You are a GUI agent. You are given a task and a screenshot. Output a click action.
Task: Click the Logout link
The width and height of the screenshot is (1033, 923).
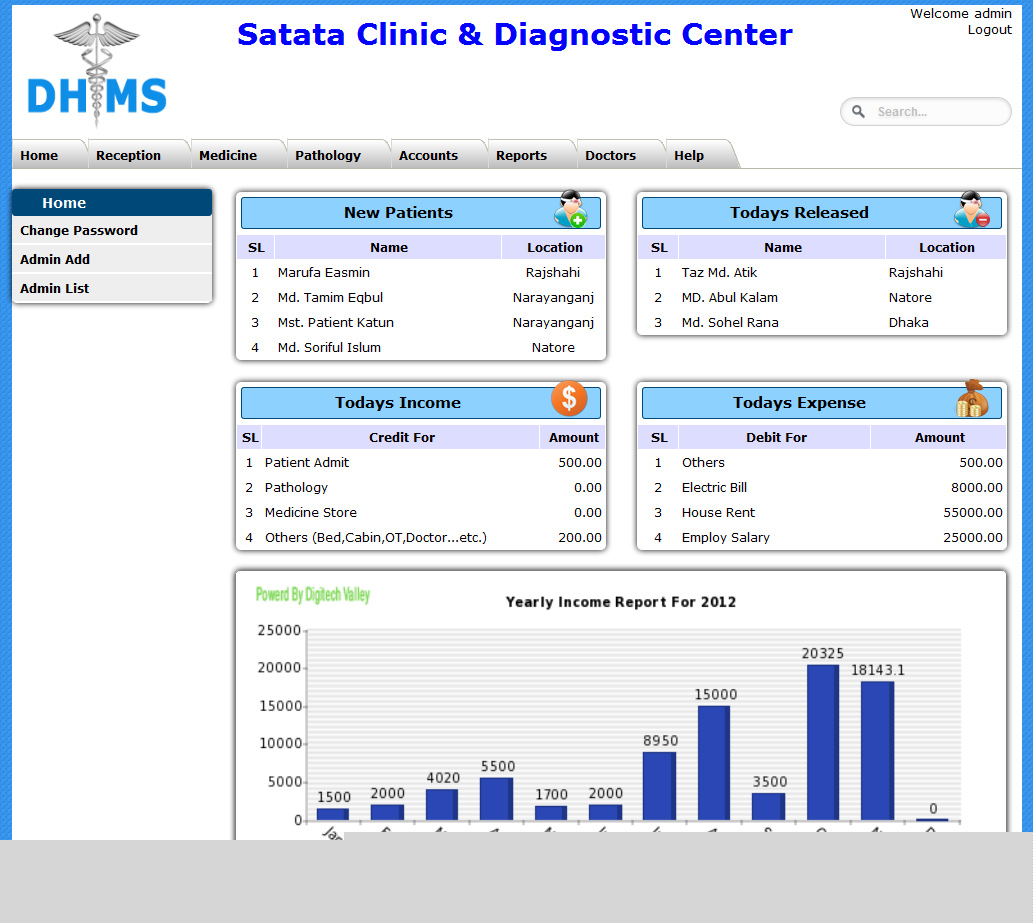(x=989, y=30)
